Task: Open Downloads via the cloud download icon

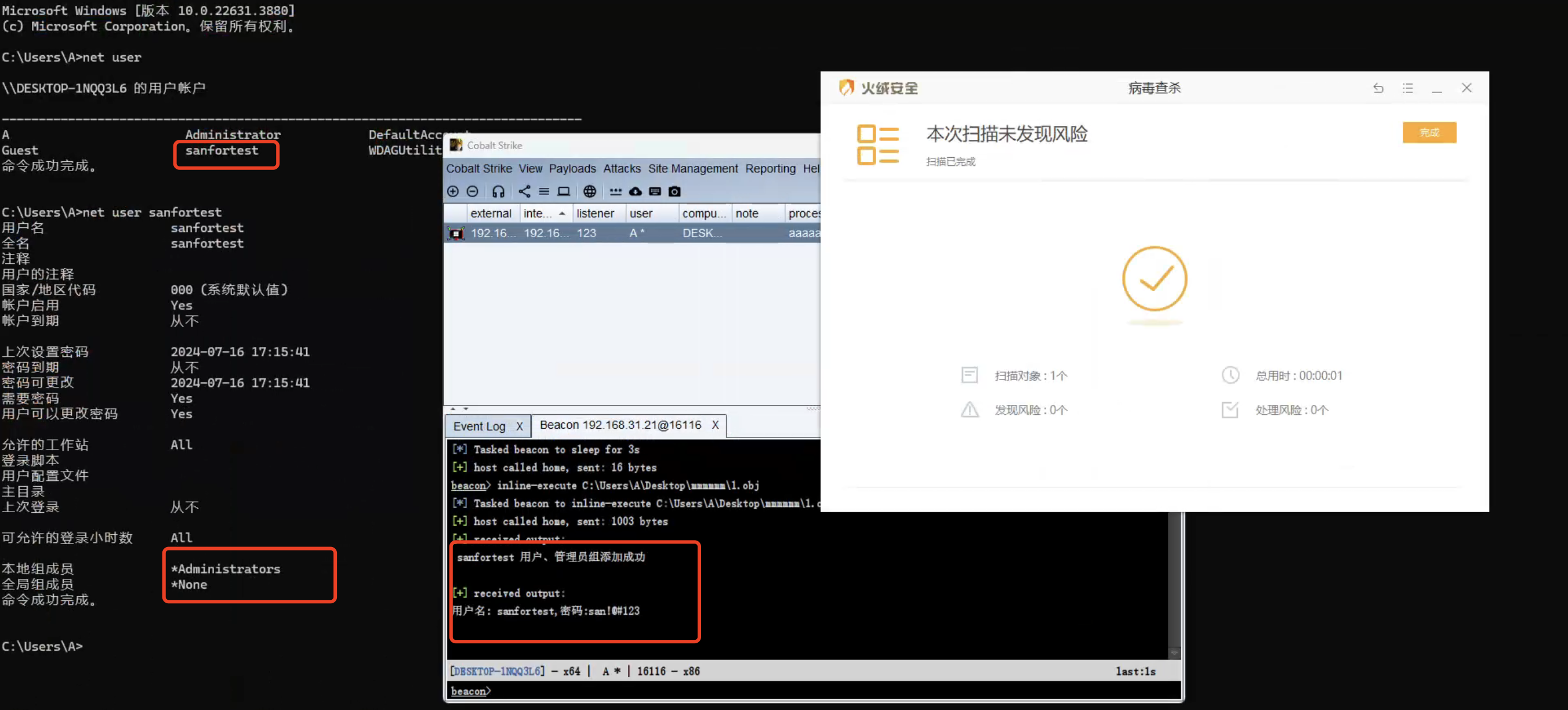Action: click(x=636, y=191)
